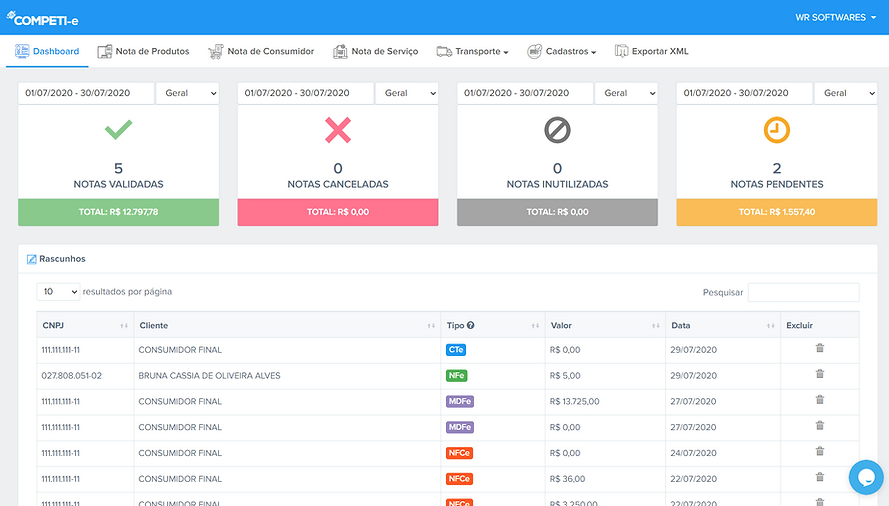Change results per page dropdown
The image size is (889, 506).
pyautogui.click(x=58, y=292)
